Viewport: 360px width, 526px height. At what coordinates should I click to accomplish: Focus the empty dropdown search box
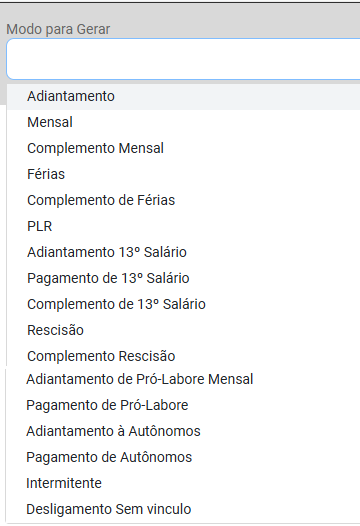point(183,59)
